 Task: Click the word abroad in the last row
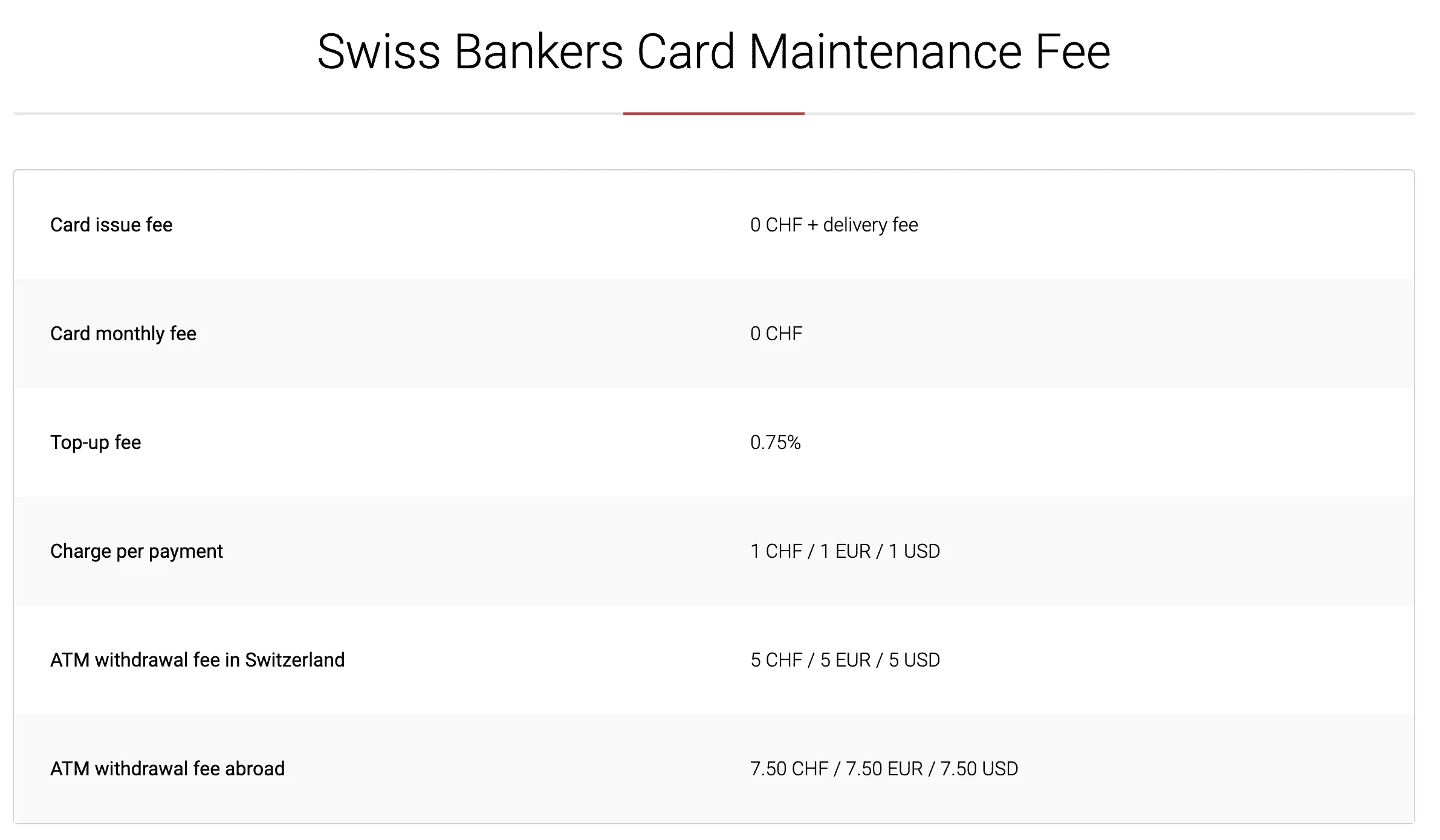tap(255, 769)
